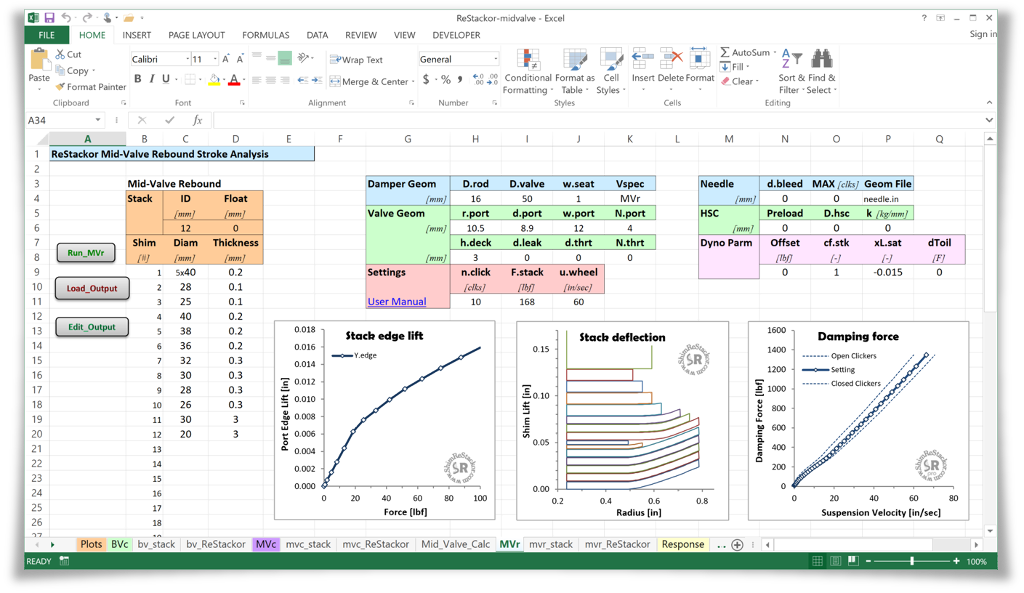Click the Redo arrow icon
1024x593 pixels.
click(86, 18)
